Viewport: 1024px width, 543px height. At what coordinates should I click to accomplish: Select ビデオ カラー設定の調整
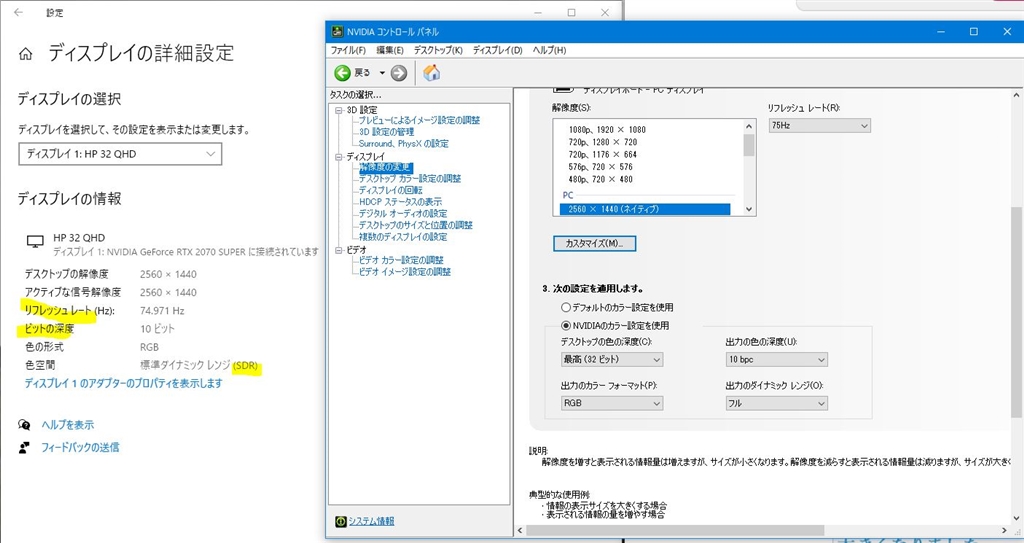pos(400,260)
